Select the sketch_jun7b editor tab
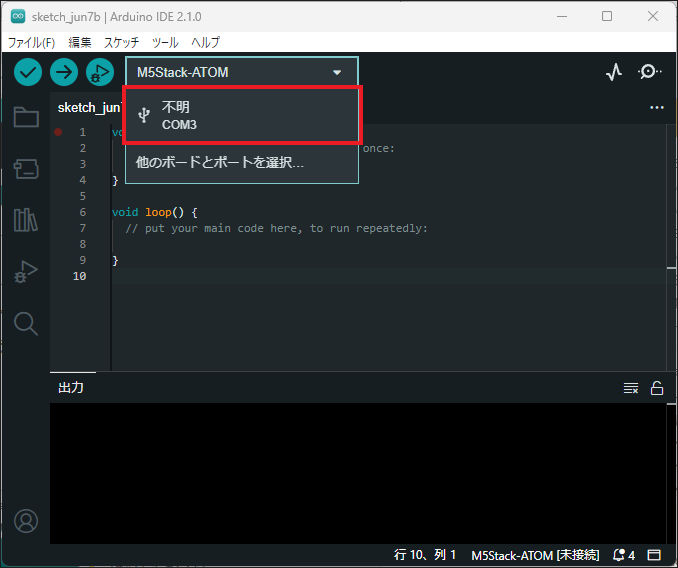Viewport: 678px width, 568px height. 89,108
